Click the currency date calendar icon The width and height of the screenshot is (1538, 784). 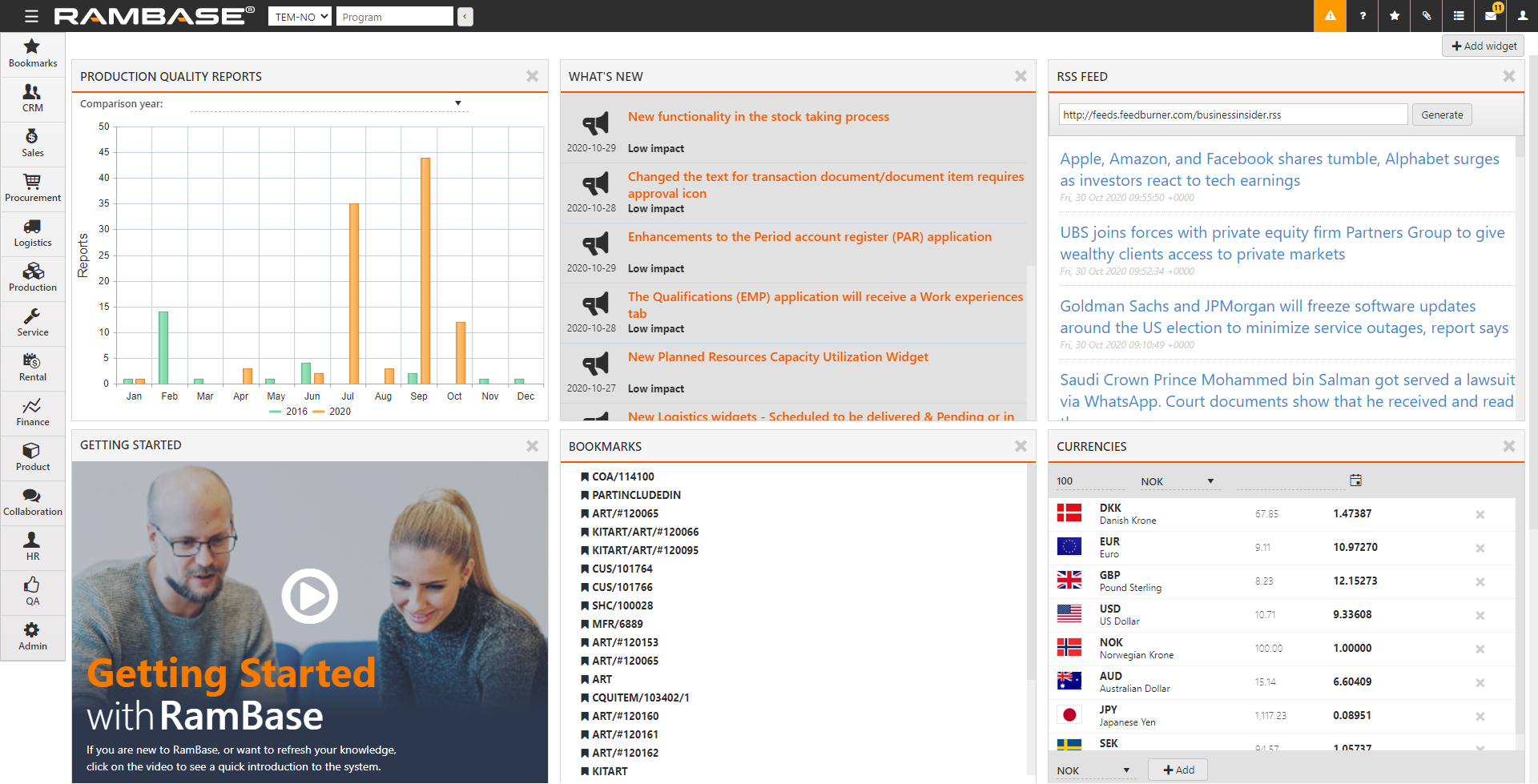click(1355, 480)
